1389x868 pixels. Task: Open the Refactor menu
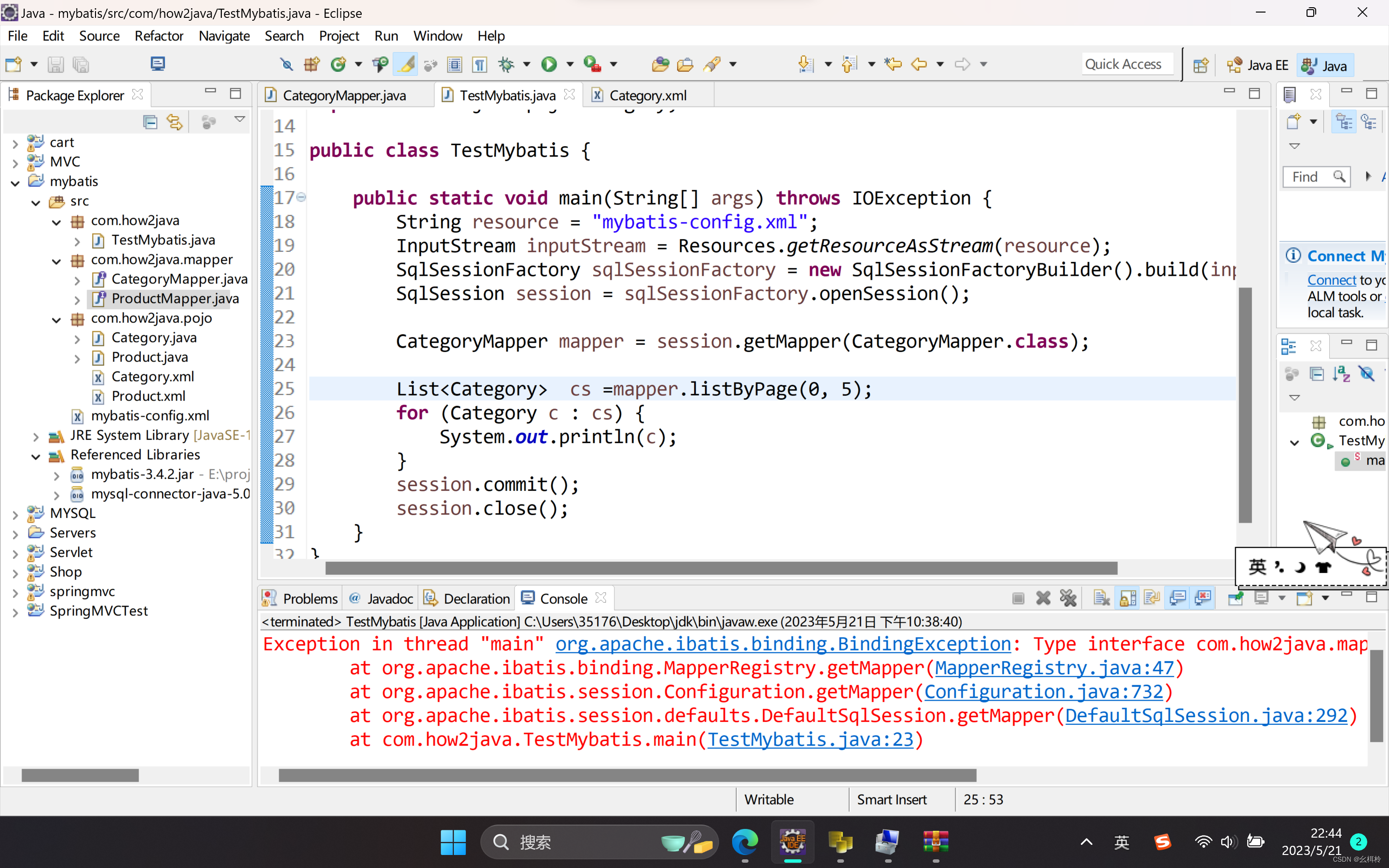tap(158, 36)
